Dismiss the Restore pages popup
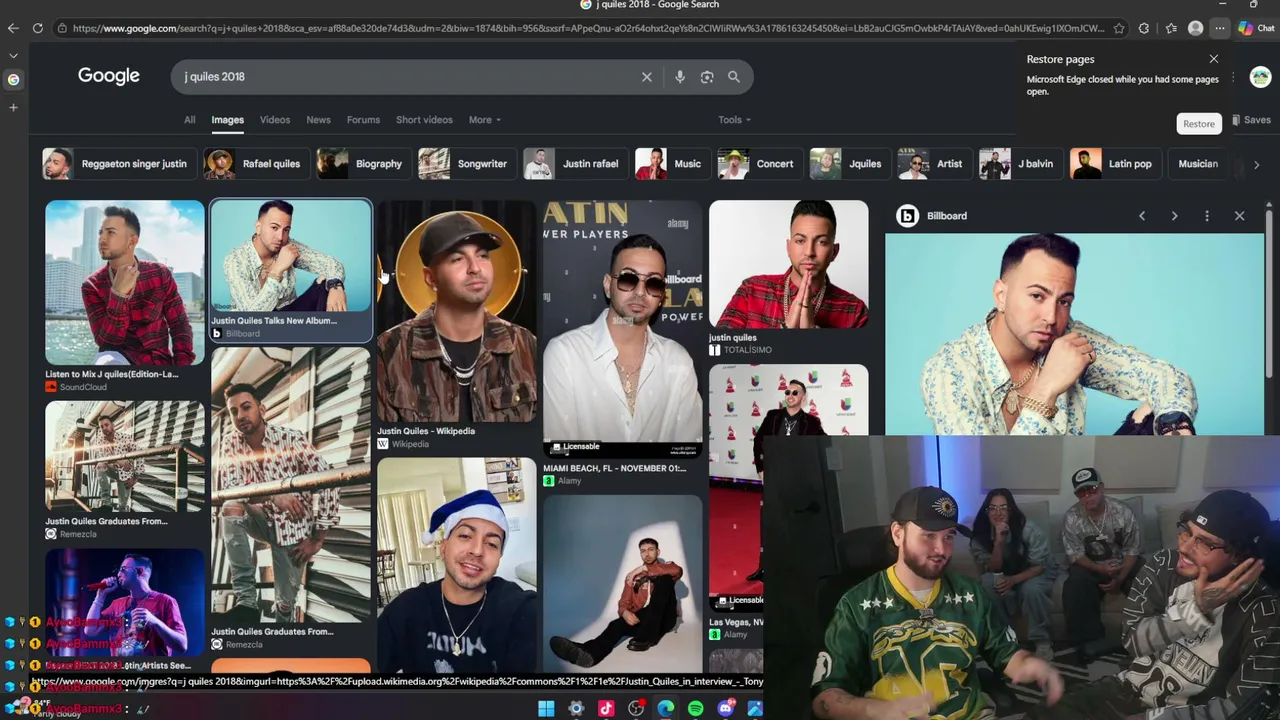The height and width of the screenshot is (720, 1280). coord(1214,59)
